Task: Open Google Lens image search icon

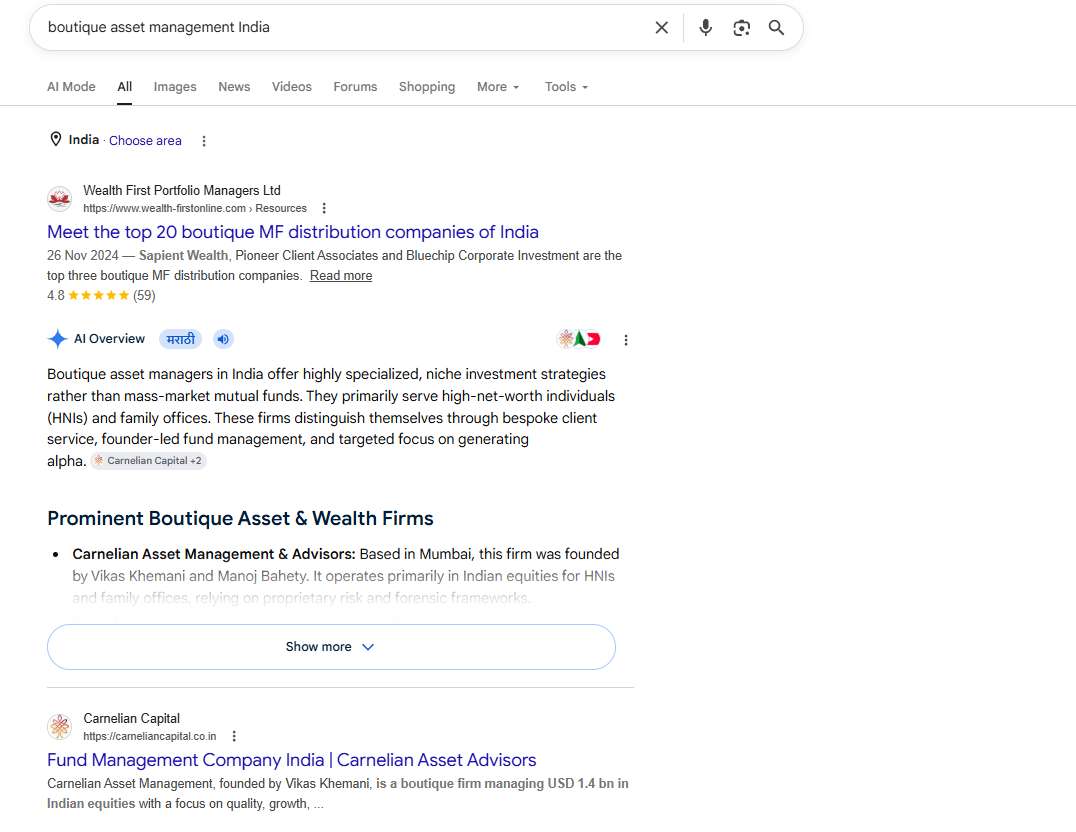Action: pyautogui.click(x=741, y=27)
